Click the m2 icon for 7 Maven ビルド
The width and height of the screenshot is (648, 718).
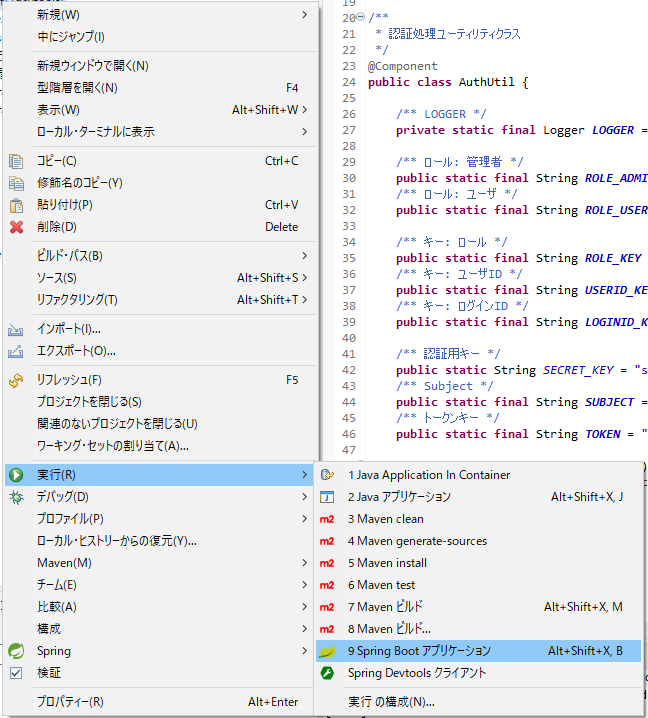click(x=327, y=607)
